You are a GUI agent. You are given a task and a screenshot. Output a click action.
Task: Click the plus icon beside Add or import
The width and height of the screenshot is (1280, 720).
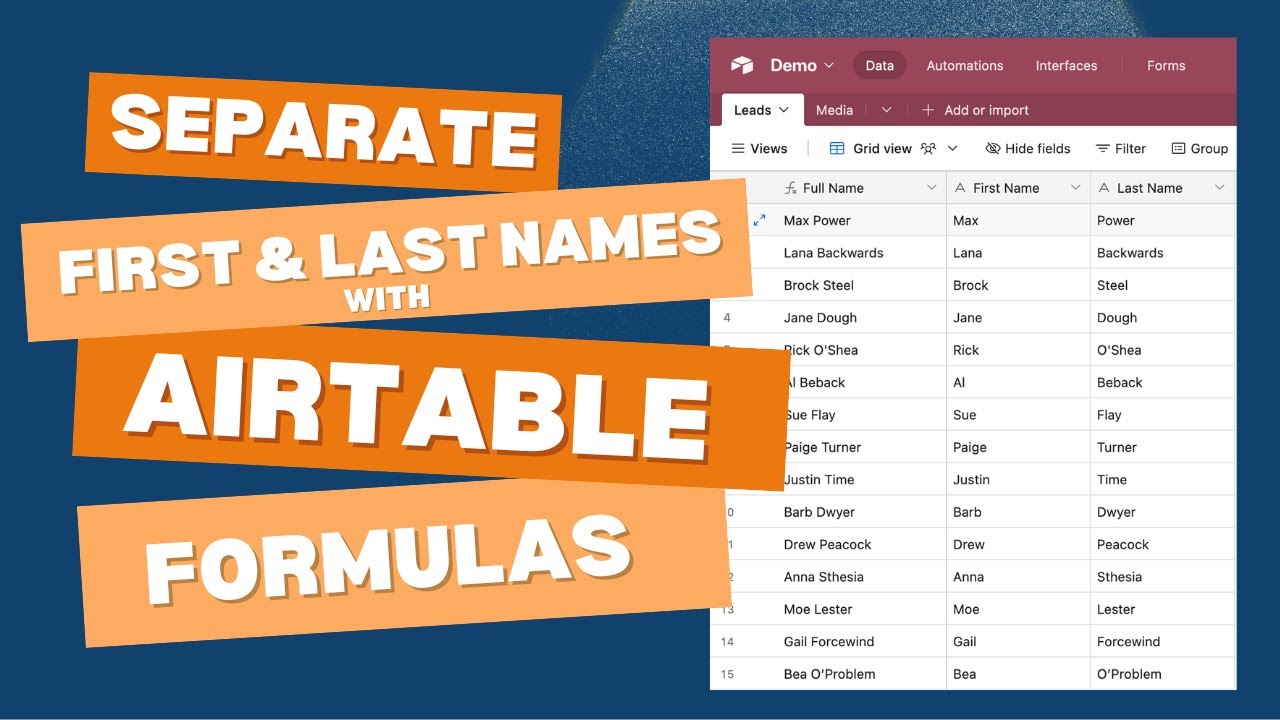928,110
